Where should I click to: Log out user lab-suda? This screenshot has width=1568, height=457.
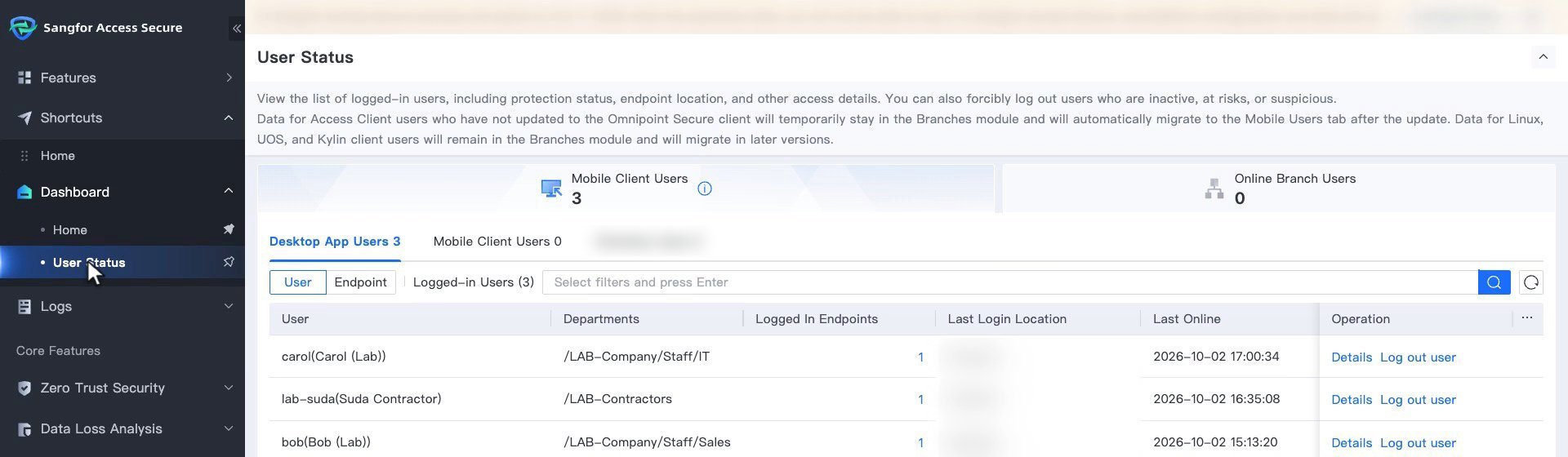(1418, 400)
